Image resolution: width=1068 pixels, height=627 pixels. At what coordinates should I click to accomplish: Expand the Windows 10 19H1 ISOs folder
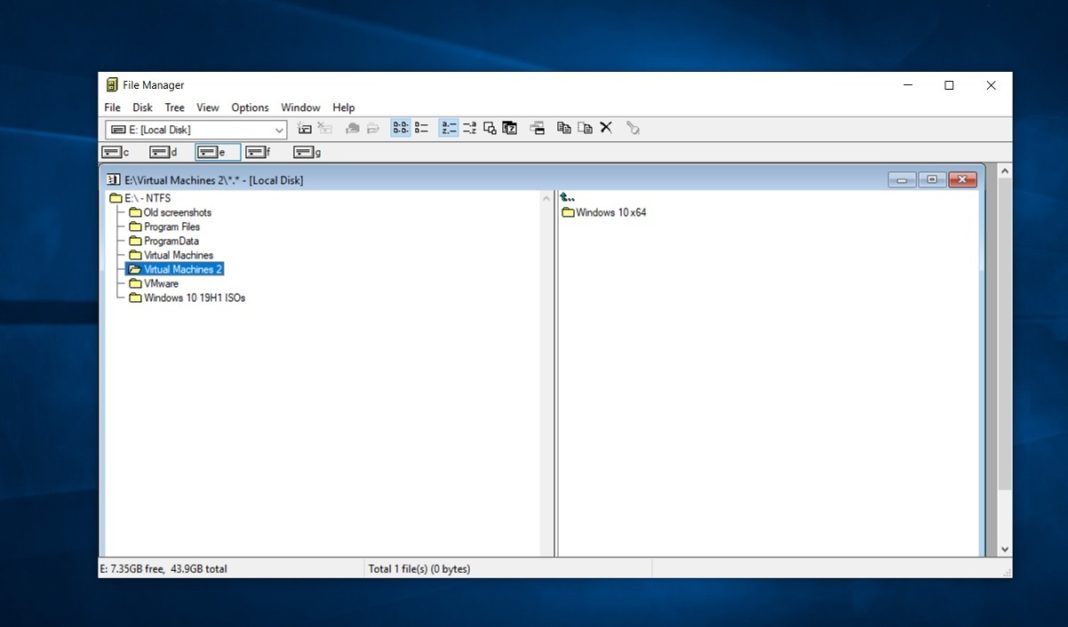(190, 297)
